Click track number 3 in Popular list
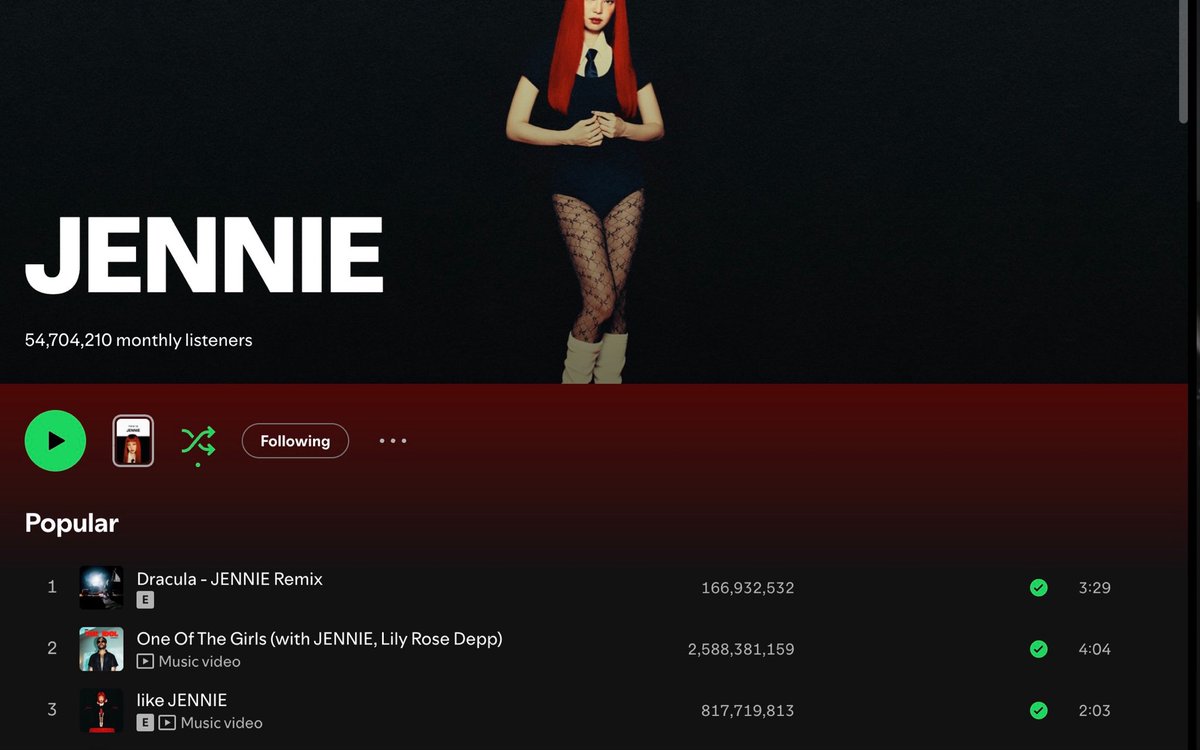This screenshot has height=750, width=1200. coord(52,709)
